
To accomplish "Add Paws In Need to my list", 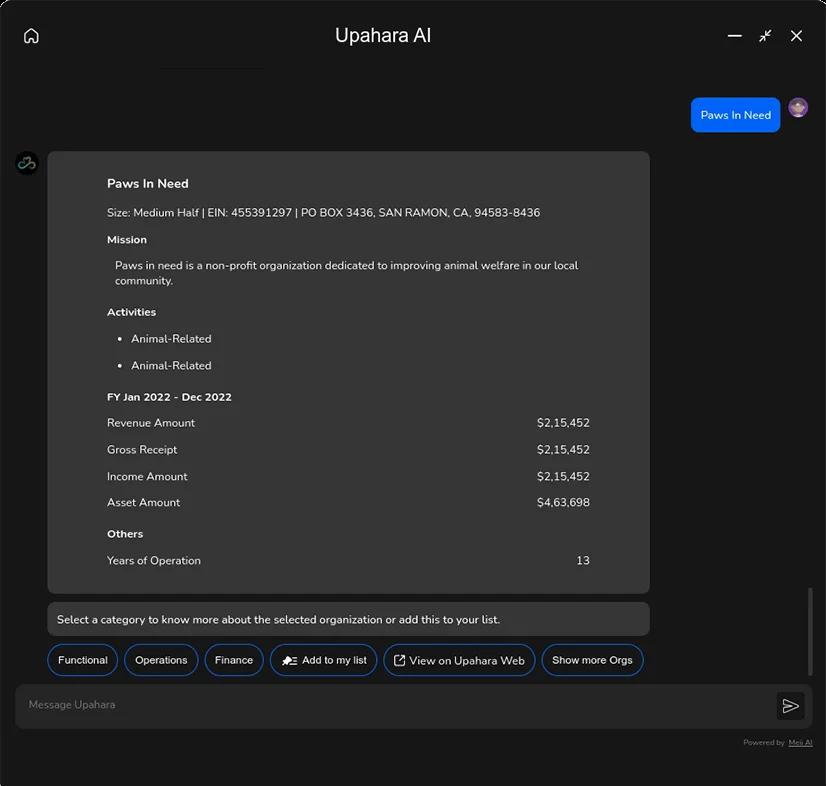I will (324, 660).
